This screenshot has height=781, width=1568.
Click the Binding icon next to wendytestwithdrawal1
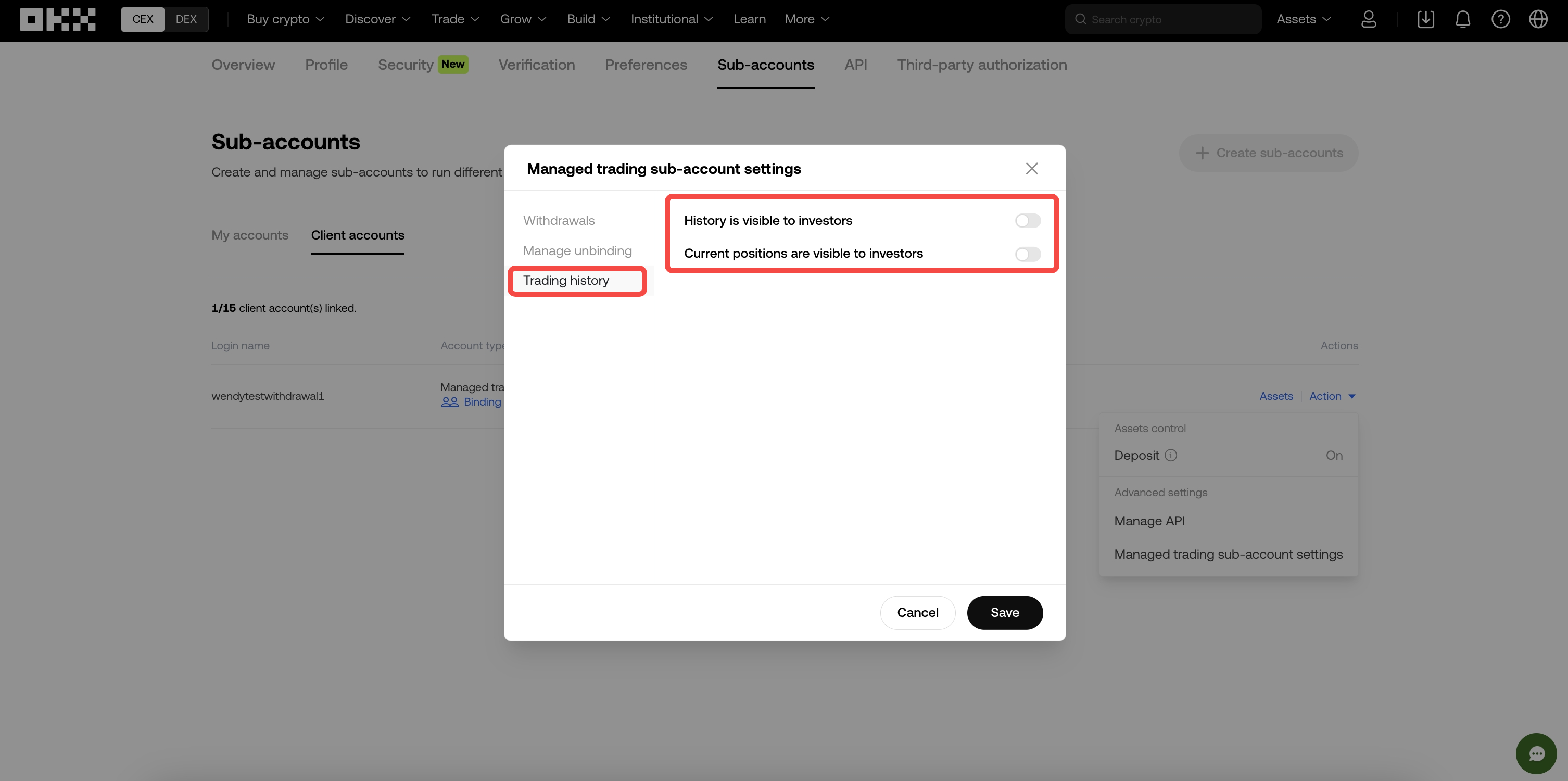click(449, 402)
